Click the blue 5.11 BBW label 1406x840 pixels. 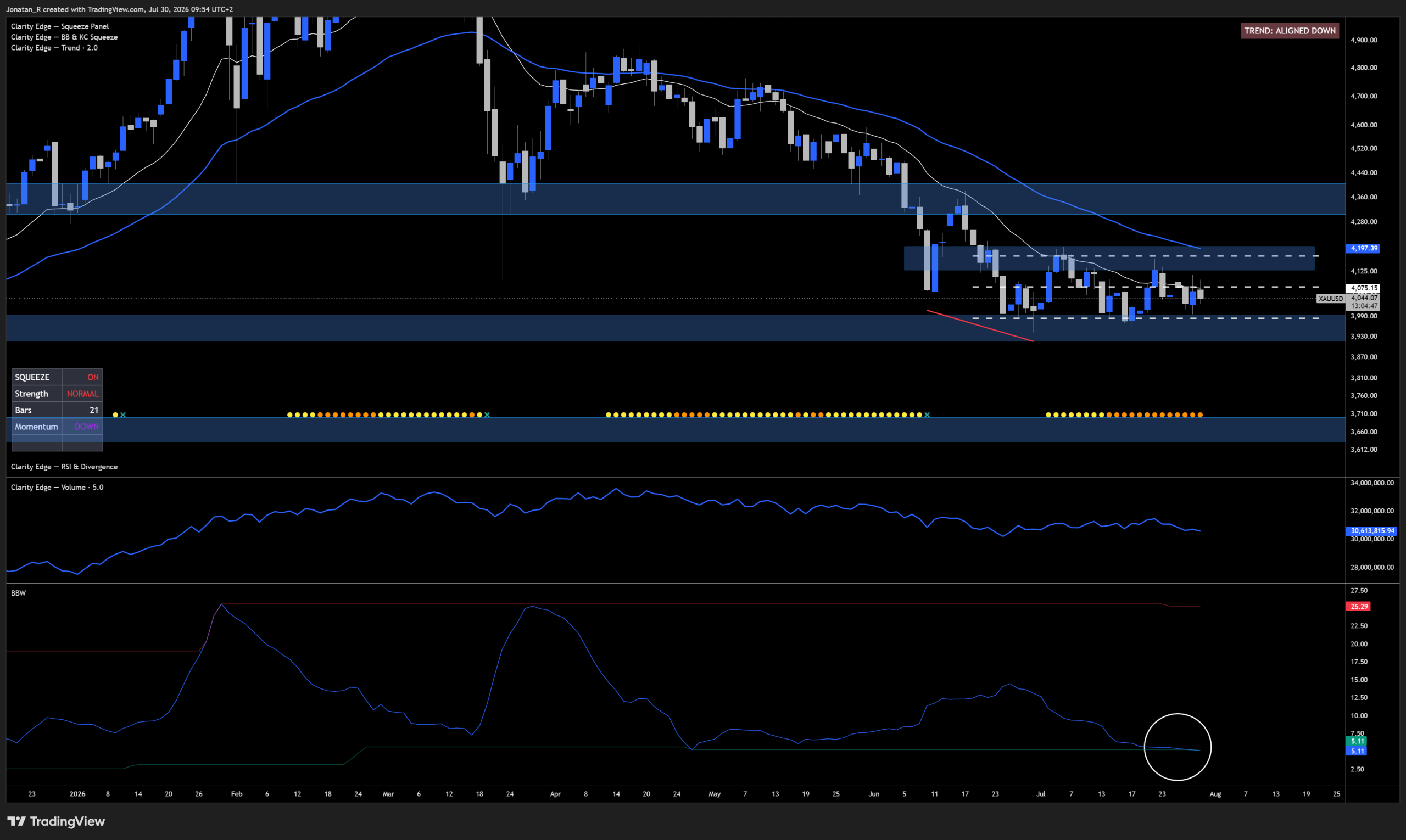click(1357, 751)
